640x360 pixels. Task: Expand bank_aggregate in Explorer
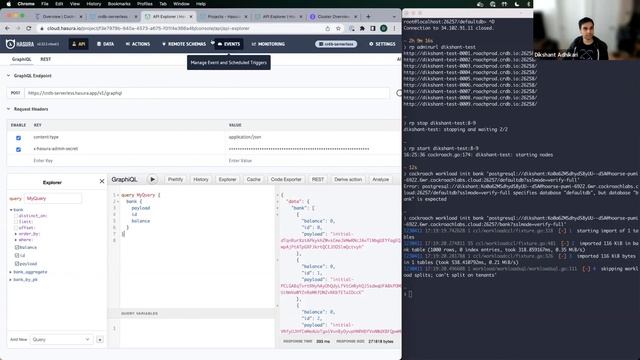click(11, 272)
